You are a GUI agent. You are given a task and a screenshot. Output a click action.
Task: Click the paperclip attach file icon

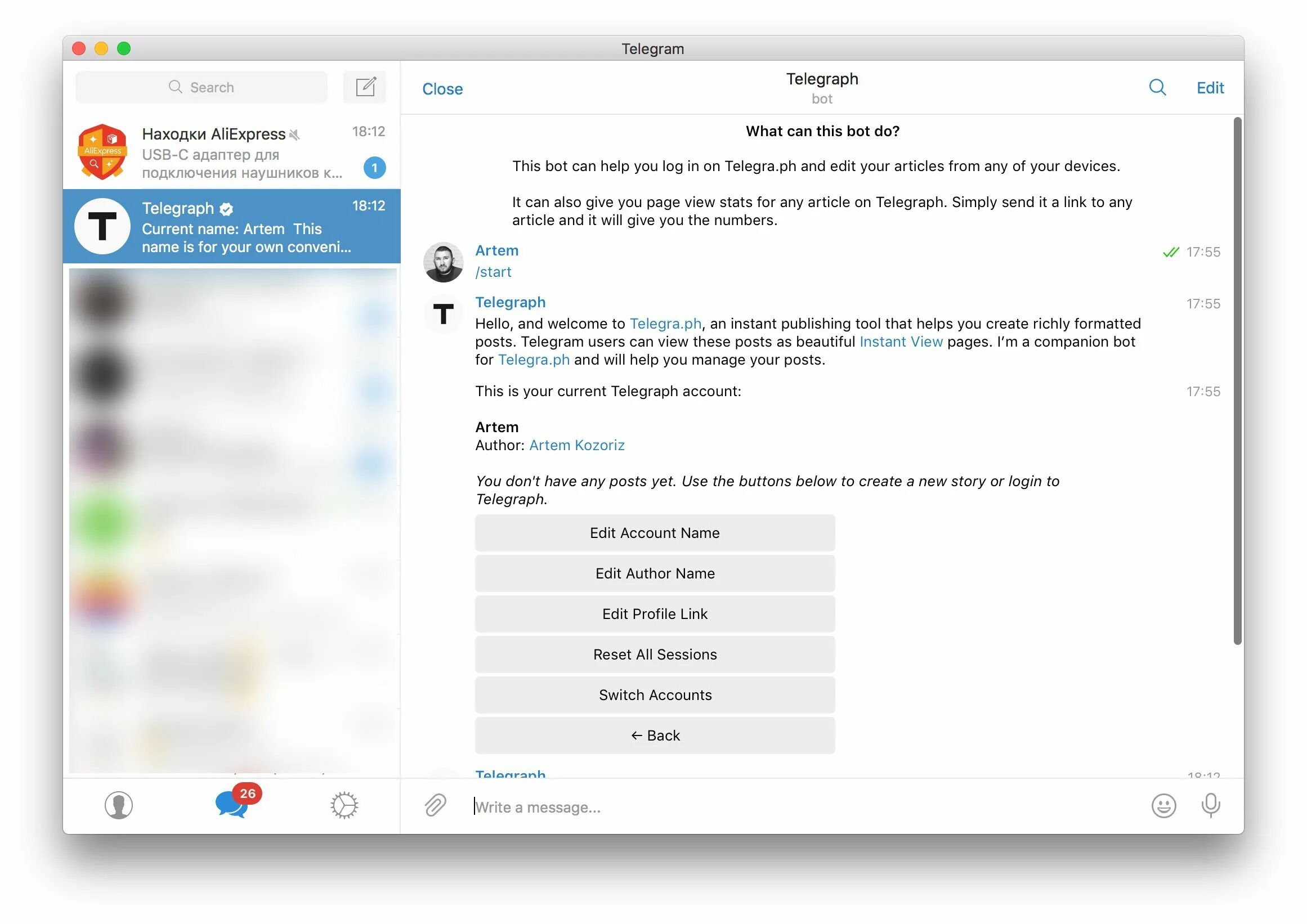[x=436, y=806]
